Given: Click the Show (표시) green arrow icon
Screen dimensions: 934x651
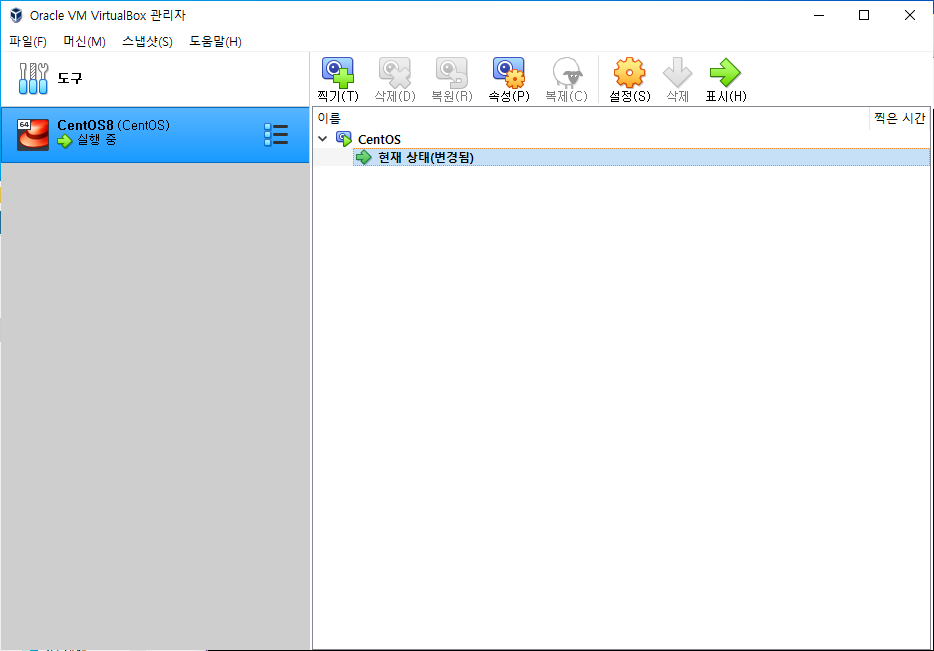Looking at the screenshot, I should tap(726, 73).
